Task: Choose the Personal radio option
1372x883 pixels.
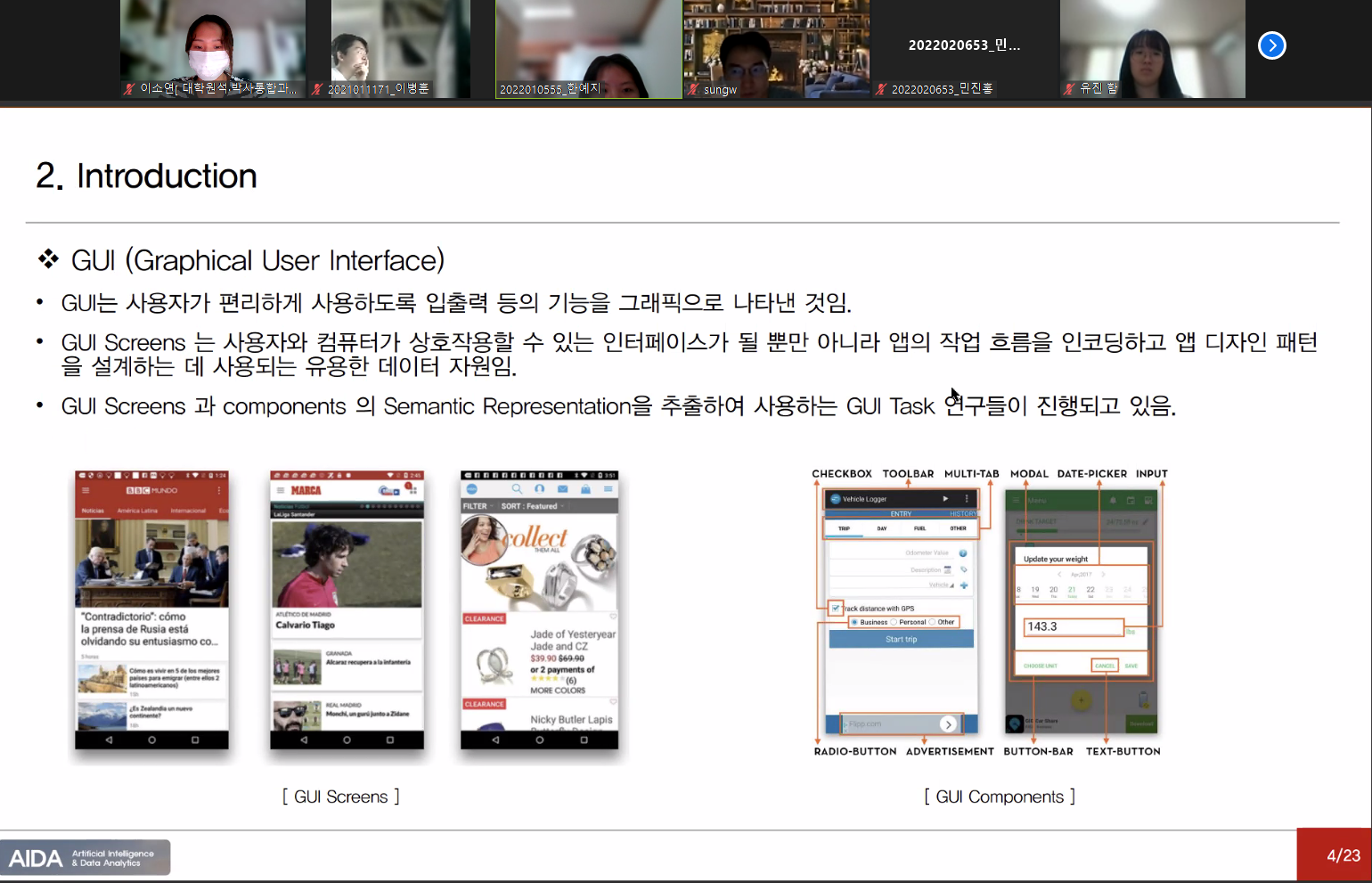Action: point(894,622)
